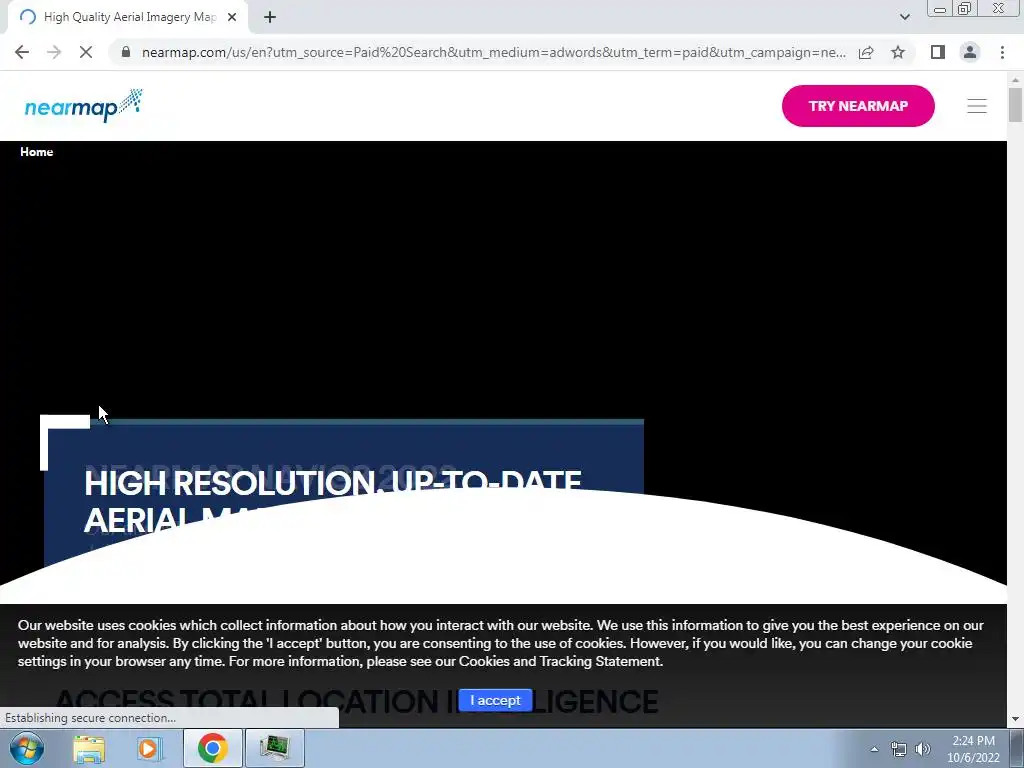The image size is (1024, 768).
Task: Minimize the Chrome window
Action: [x=940, y=9]
